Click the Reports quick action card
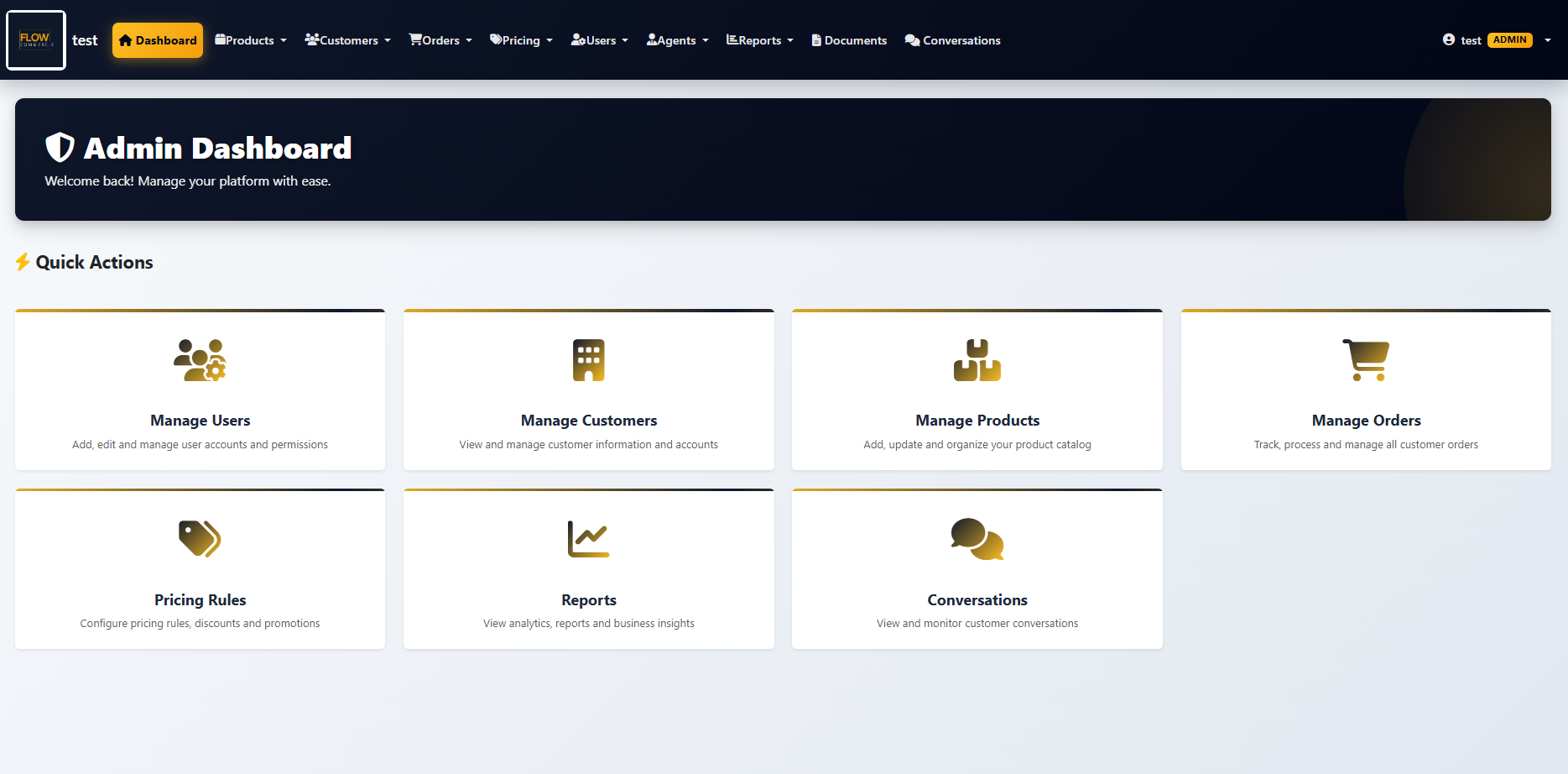Screen dimensions: 1568x774 [588, 569]
